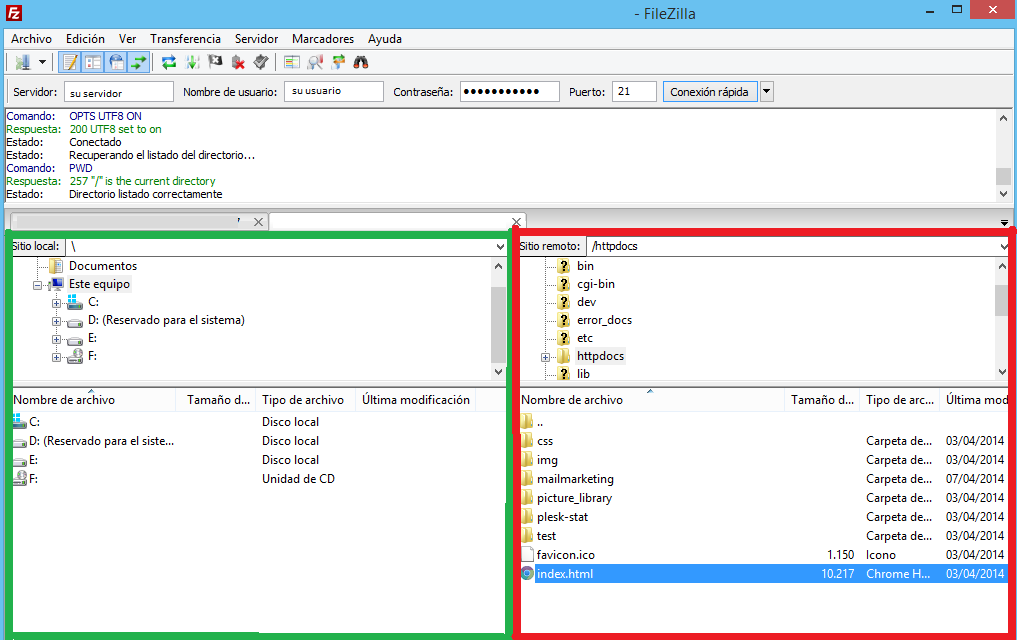Open the Archivo menu
1017x640 pixels.
pyautogui.click(x=31, y=39)
